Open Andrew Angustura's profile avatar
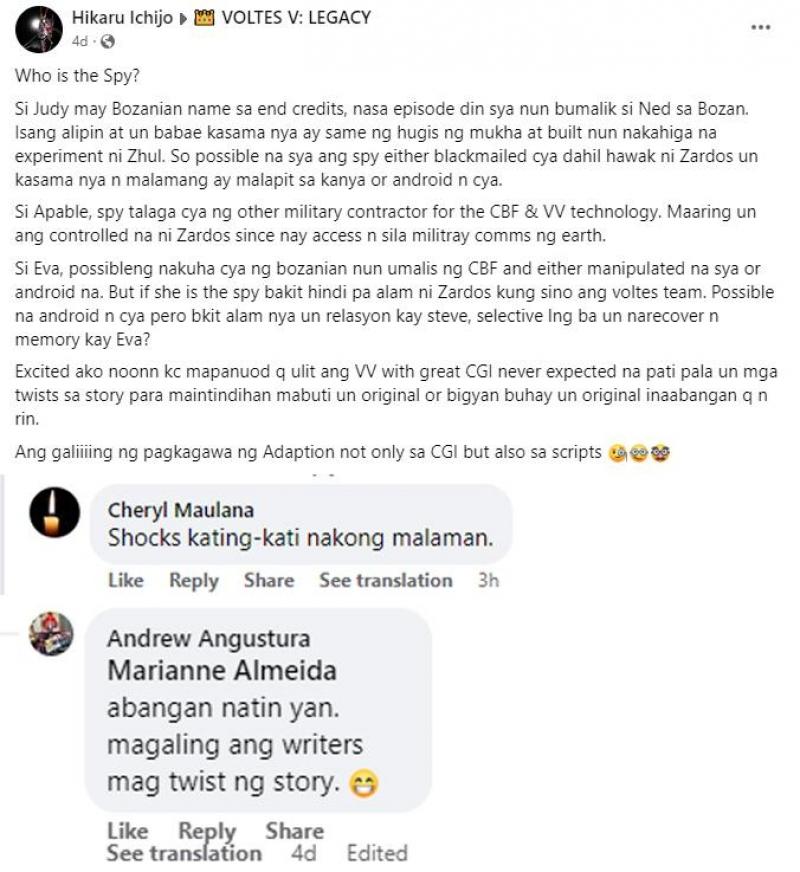800x872 pixels. (x=51, y=634)
